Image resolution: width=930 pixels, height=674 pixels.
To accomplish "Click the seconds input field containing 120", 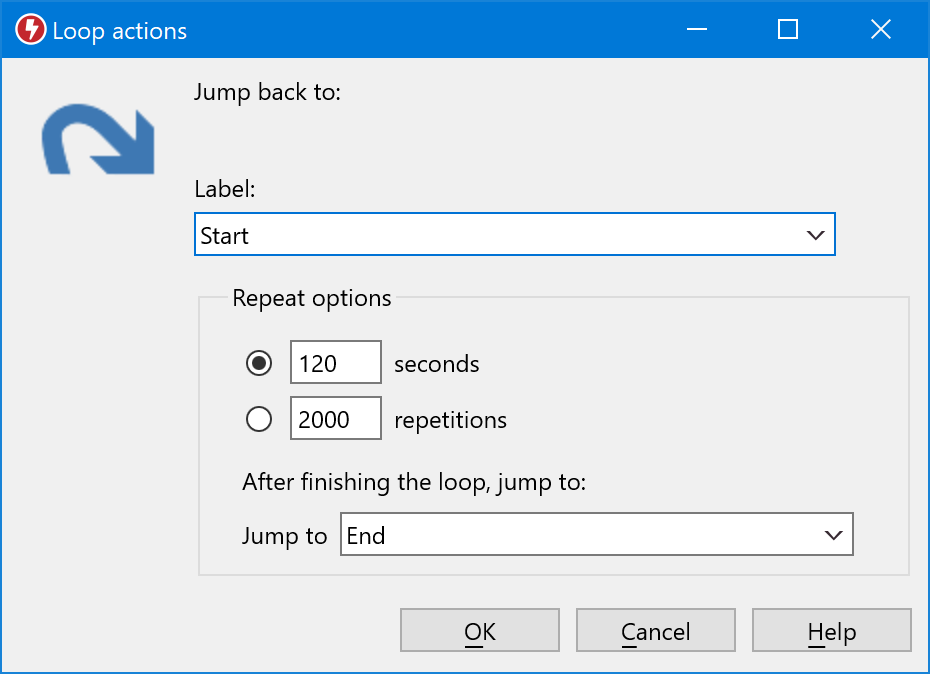I will coord(335,364).
